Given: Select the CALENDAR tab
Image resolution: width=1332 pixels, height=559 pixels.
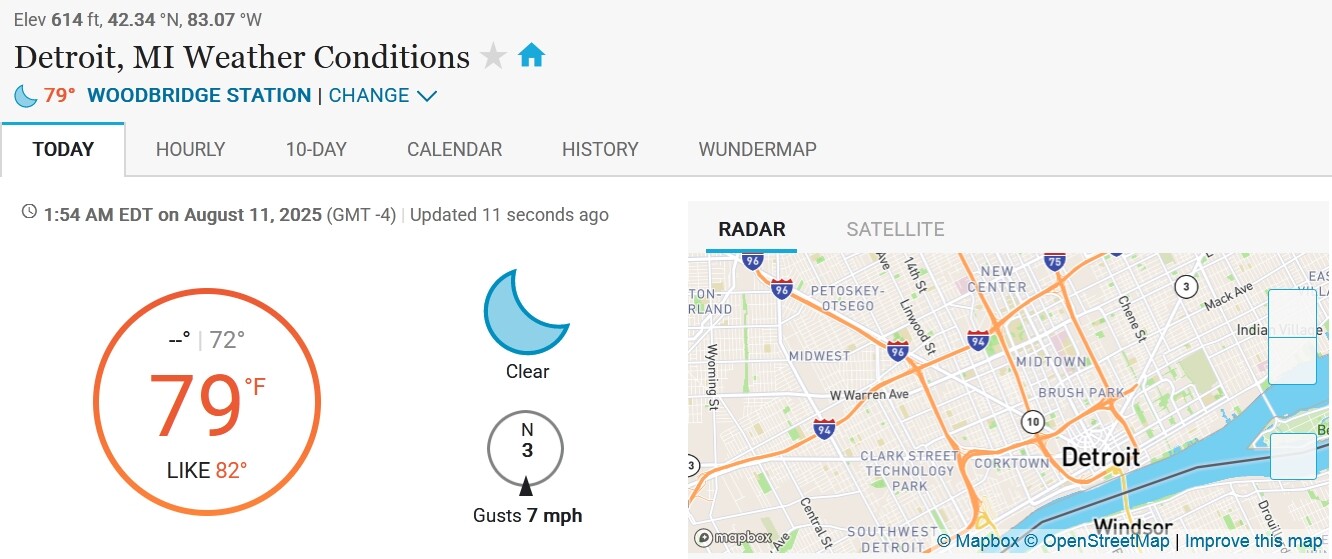Looking at the screenshot, I should (x=454, y=150).
